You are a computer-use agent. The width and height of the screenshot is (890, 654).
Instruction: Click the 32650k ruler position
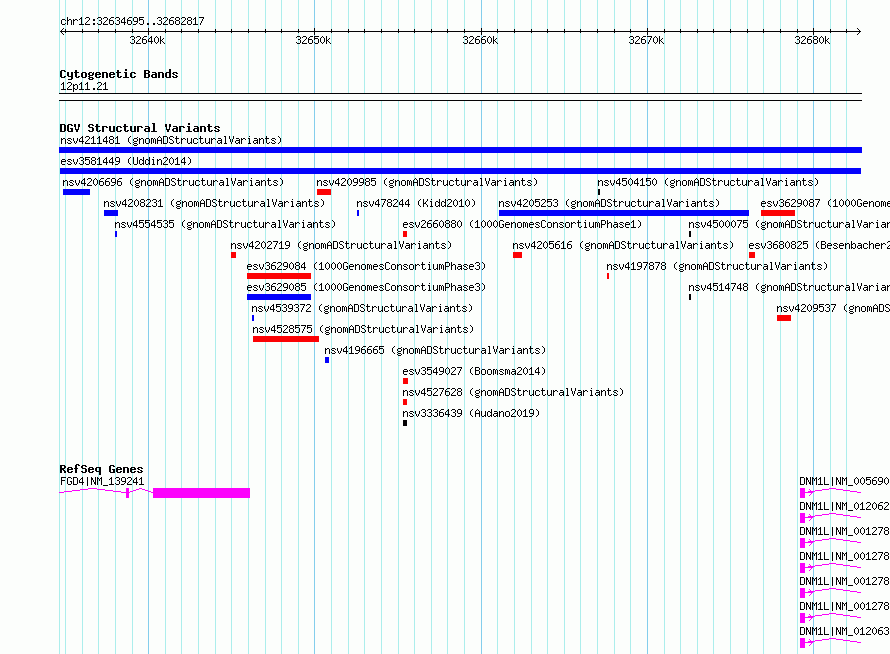313,40
